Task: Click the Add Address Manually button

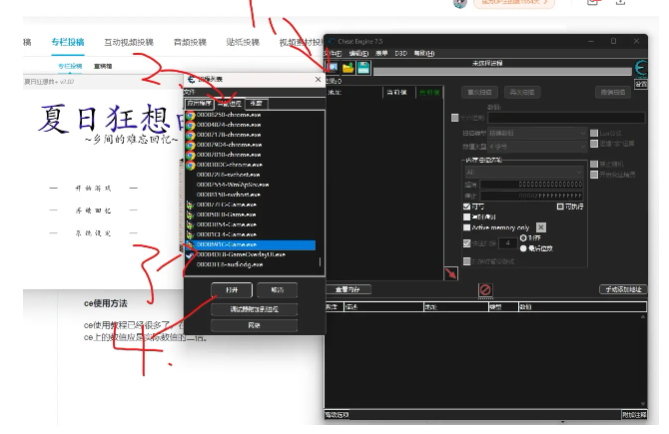Action: (623, 289)
